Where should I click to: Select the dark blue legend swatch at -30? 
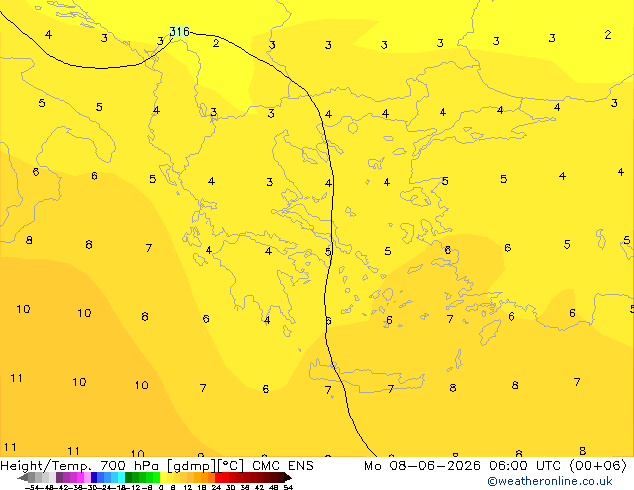tap(94, 477)
